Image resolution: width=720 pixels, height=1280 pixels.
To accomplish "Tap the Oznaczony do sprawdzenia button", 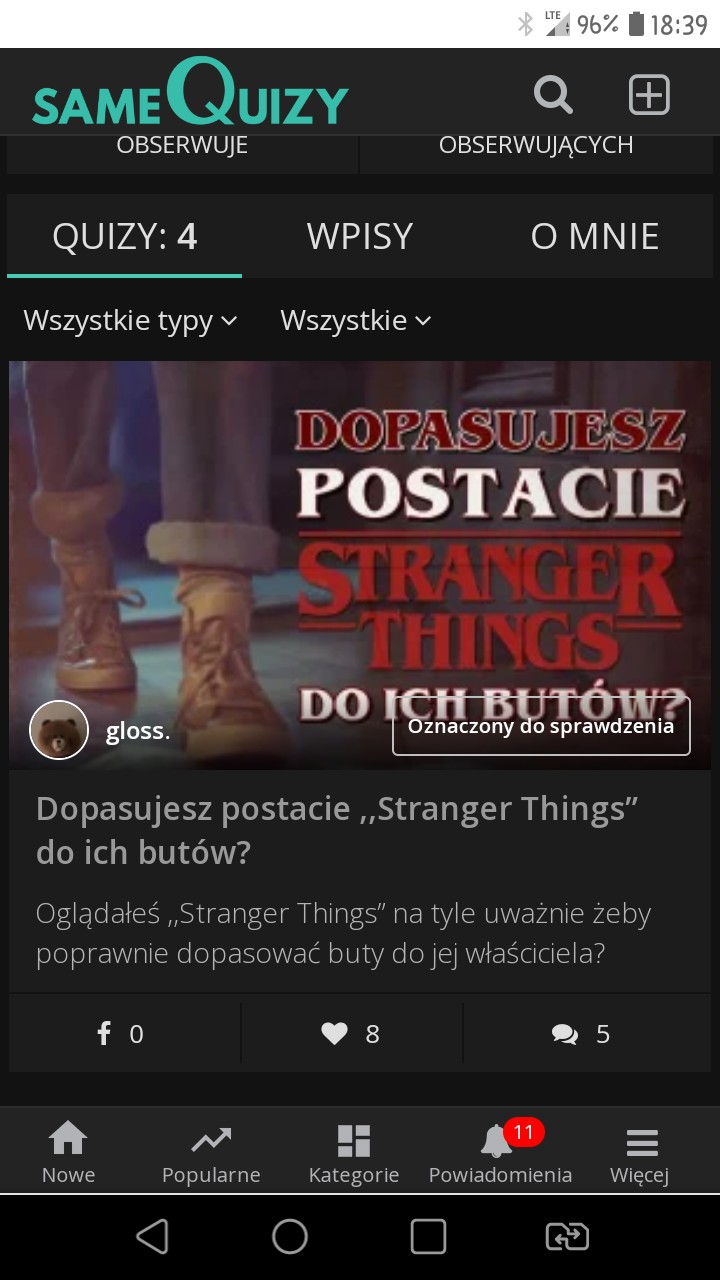I will pos(541,726).
